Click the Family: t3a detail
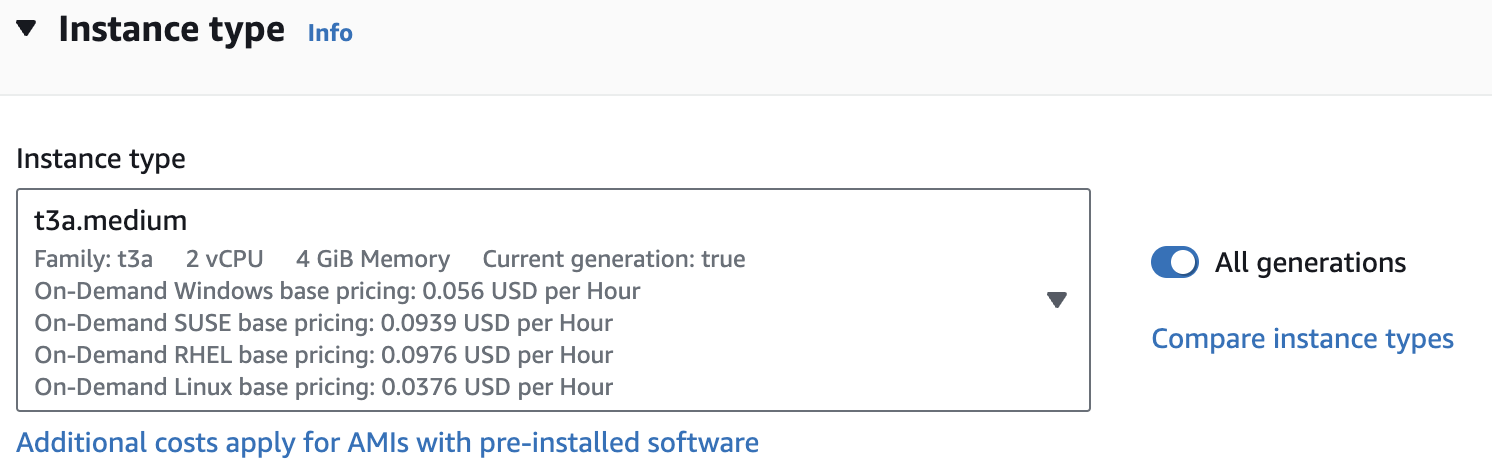The height and width of the screenshot is (462, 1492). [94, 260]
